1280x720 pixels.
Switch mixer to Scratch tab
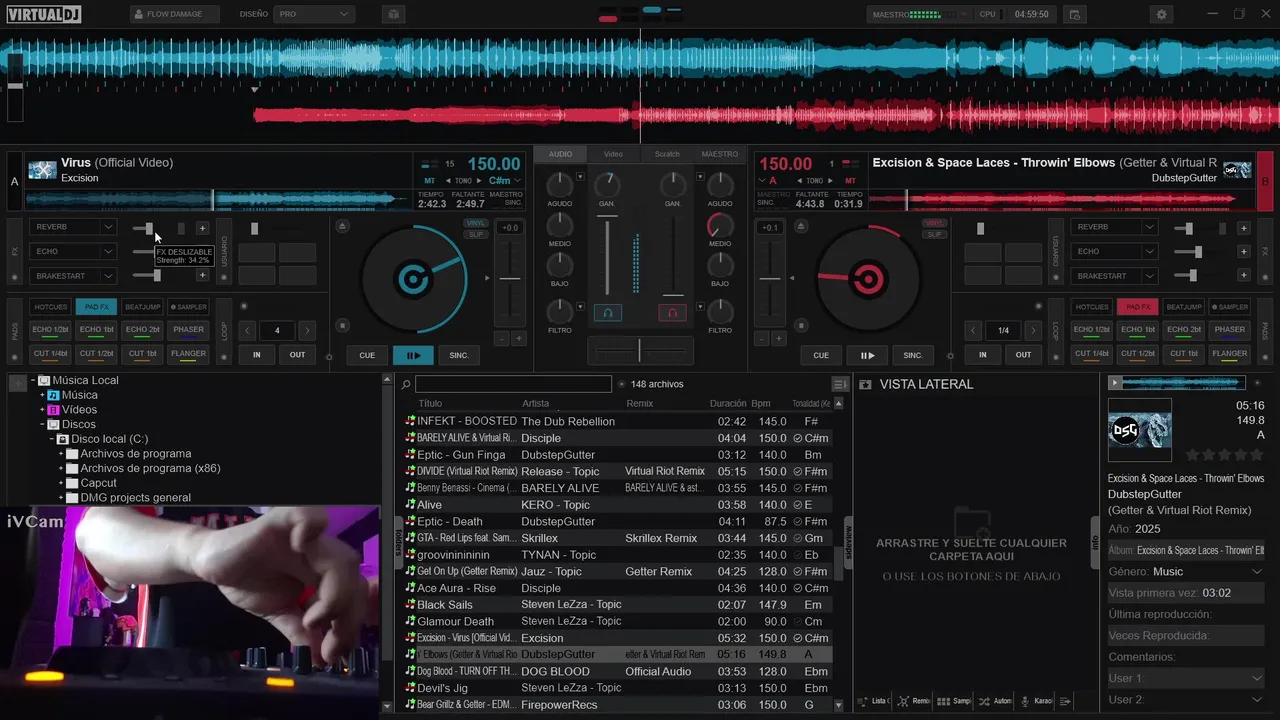click(667, 154)
